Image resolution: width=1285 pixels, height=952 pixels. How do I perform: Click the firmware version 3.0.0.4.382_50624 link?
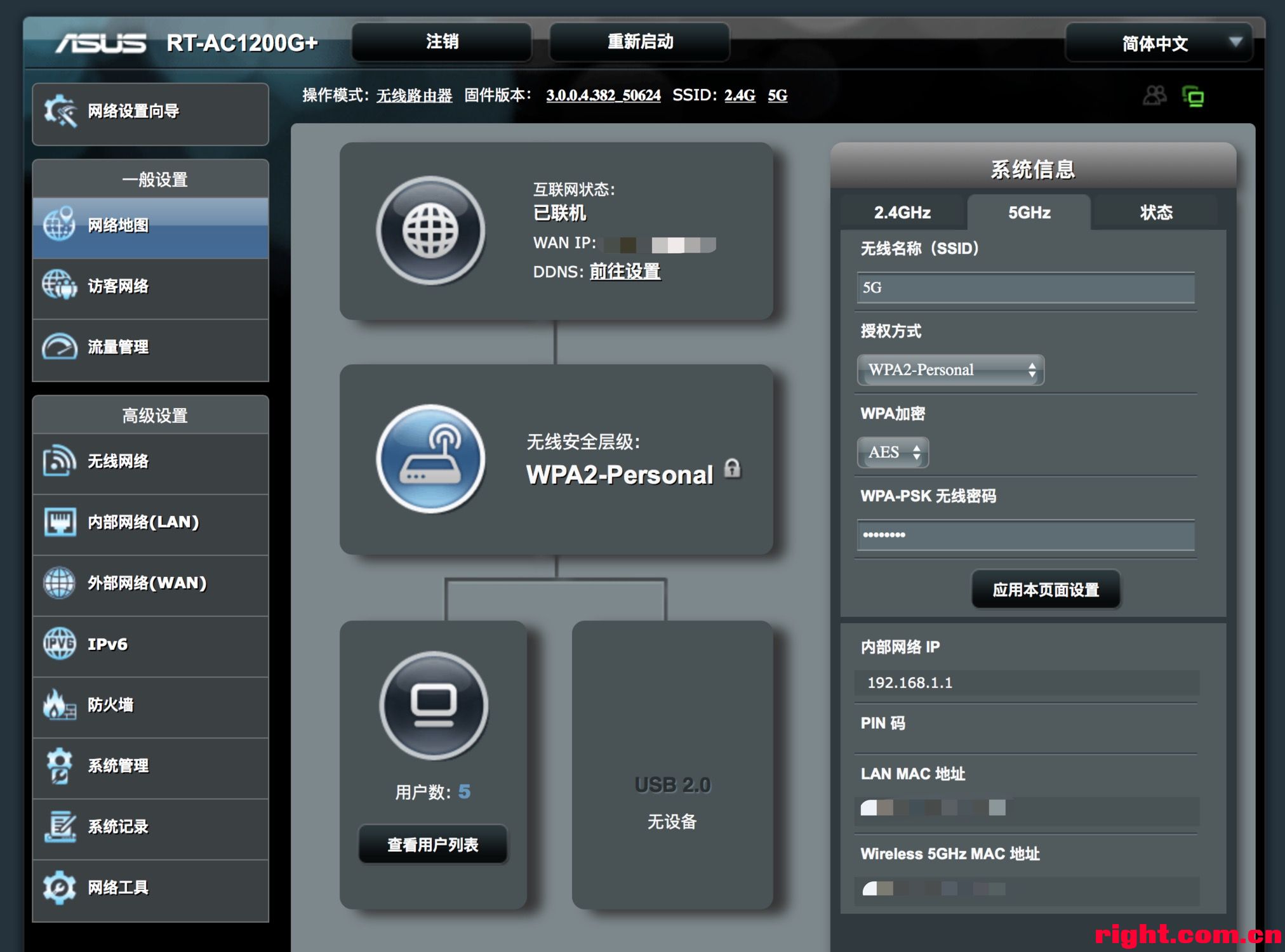tap(603, 96)
